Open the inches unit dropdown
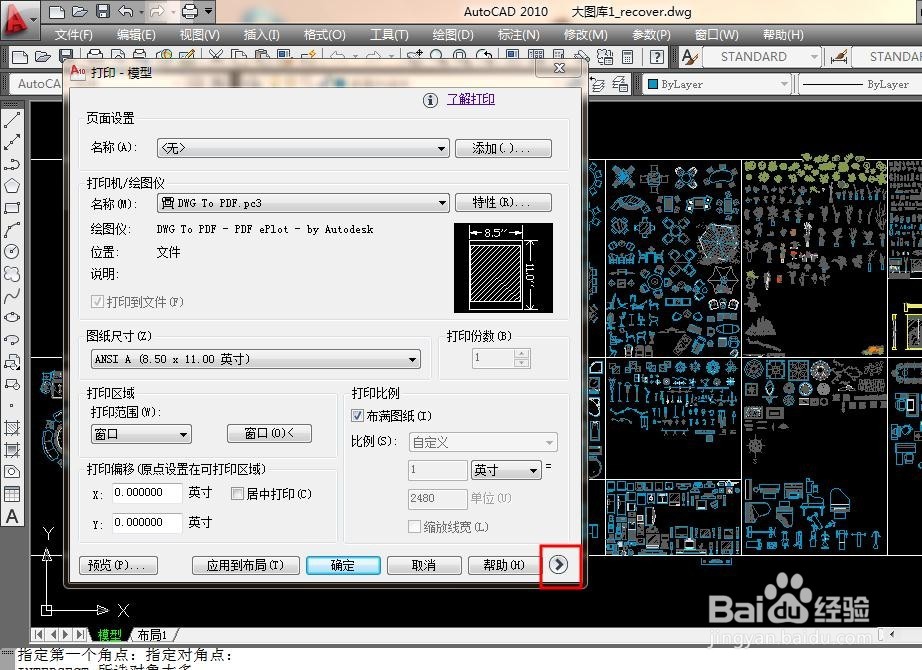This screenshot has width=922, height=670. pyautogui.click(x=506, y=470)
